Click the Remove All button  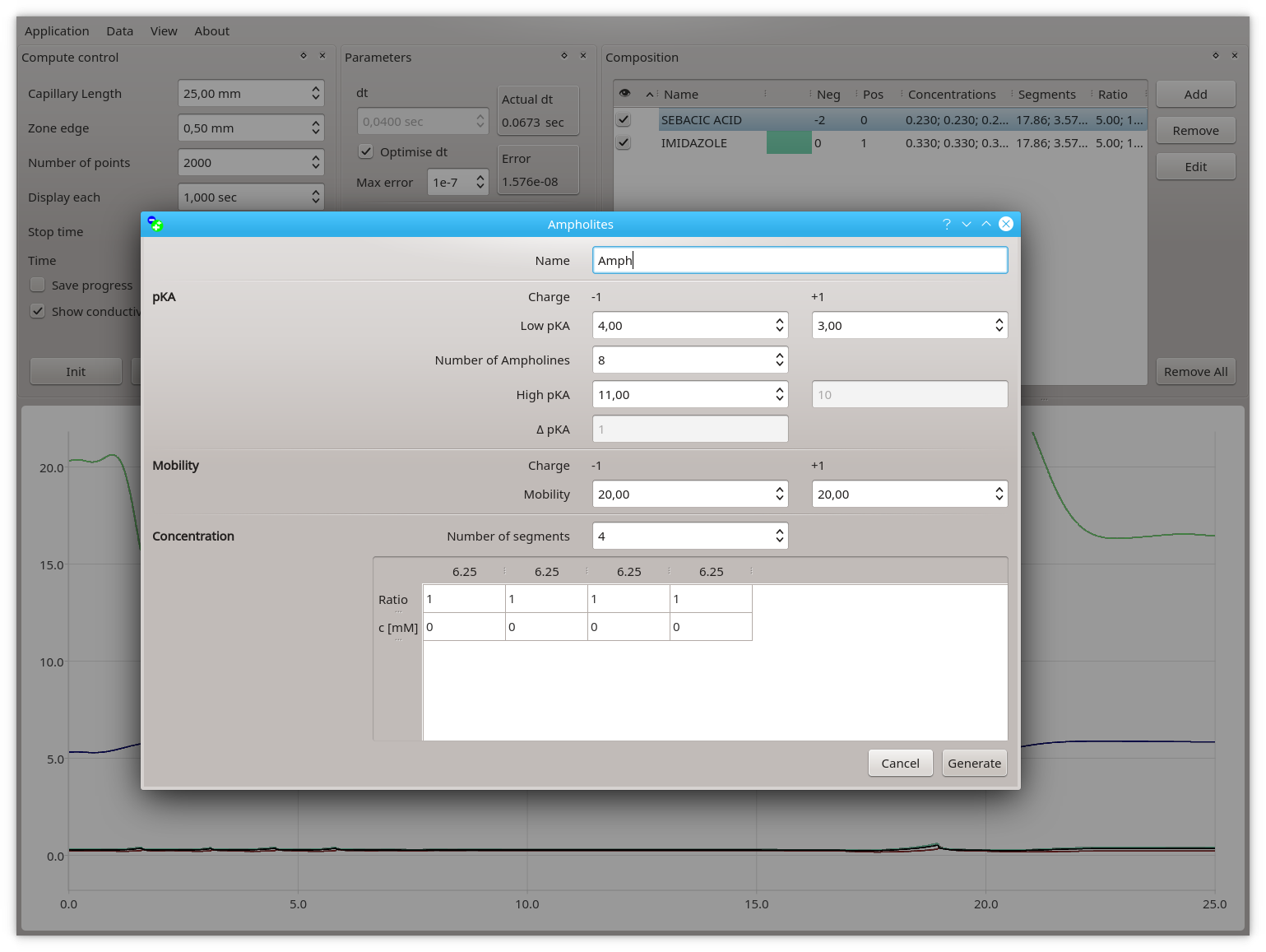(1195, 371)
